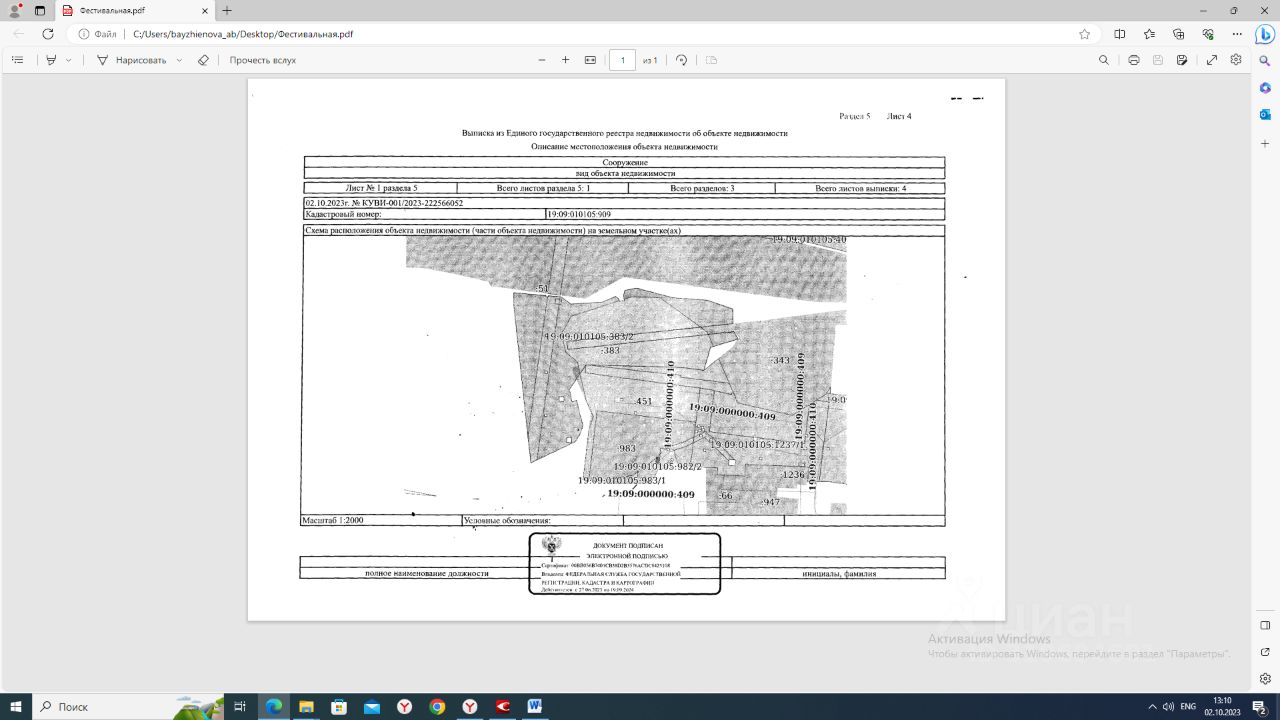The width and height of the screenshot is (1280, 720).
Task: Enter full screen view for PDF
Action: tap(1212, 60)
